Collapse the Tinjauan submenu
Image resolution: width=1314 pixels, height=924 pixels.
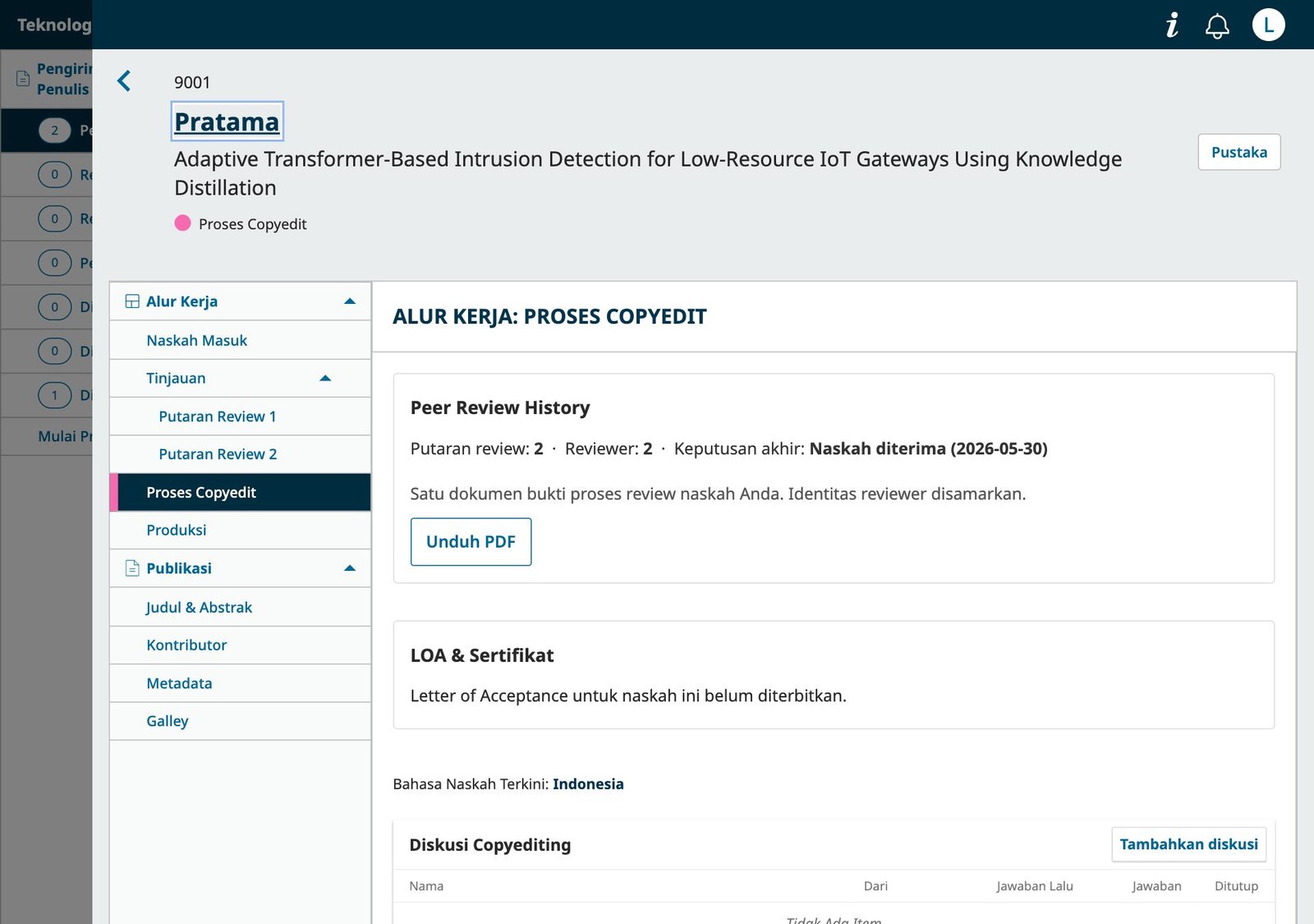click(325, 379)
